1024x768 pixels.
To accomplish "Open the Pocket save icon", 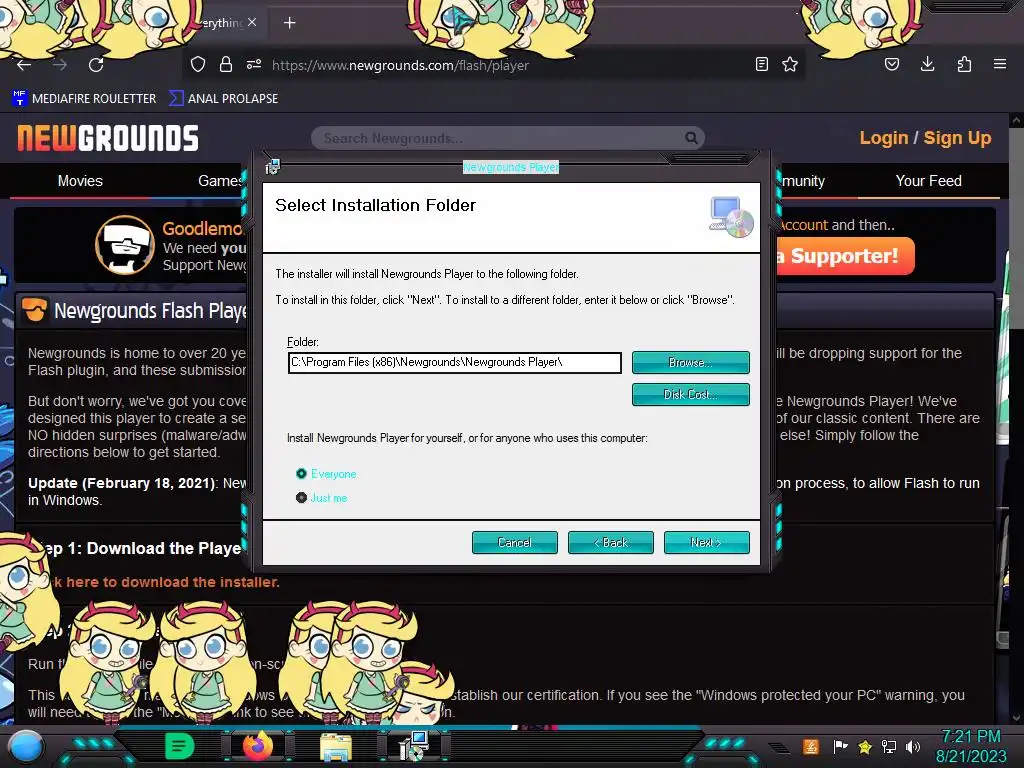I will click(892, 64).
